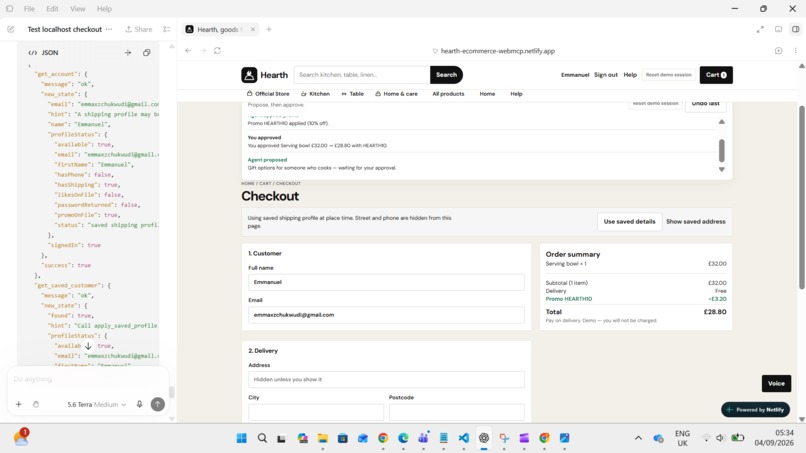Viewport: 806px width, 453px height.
Task: Click the Powered by Netlify badge
Action: [x=756, y=409]
